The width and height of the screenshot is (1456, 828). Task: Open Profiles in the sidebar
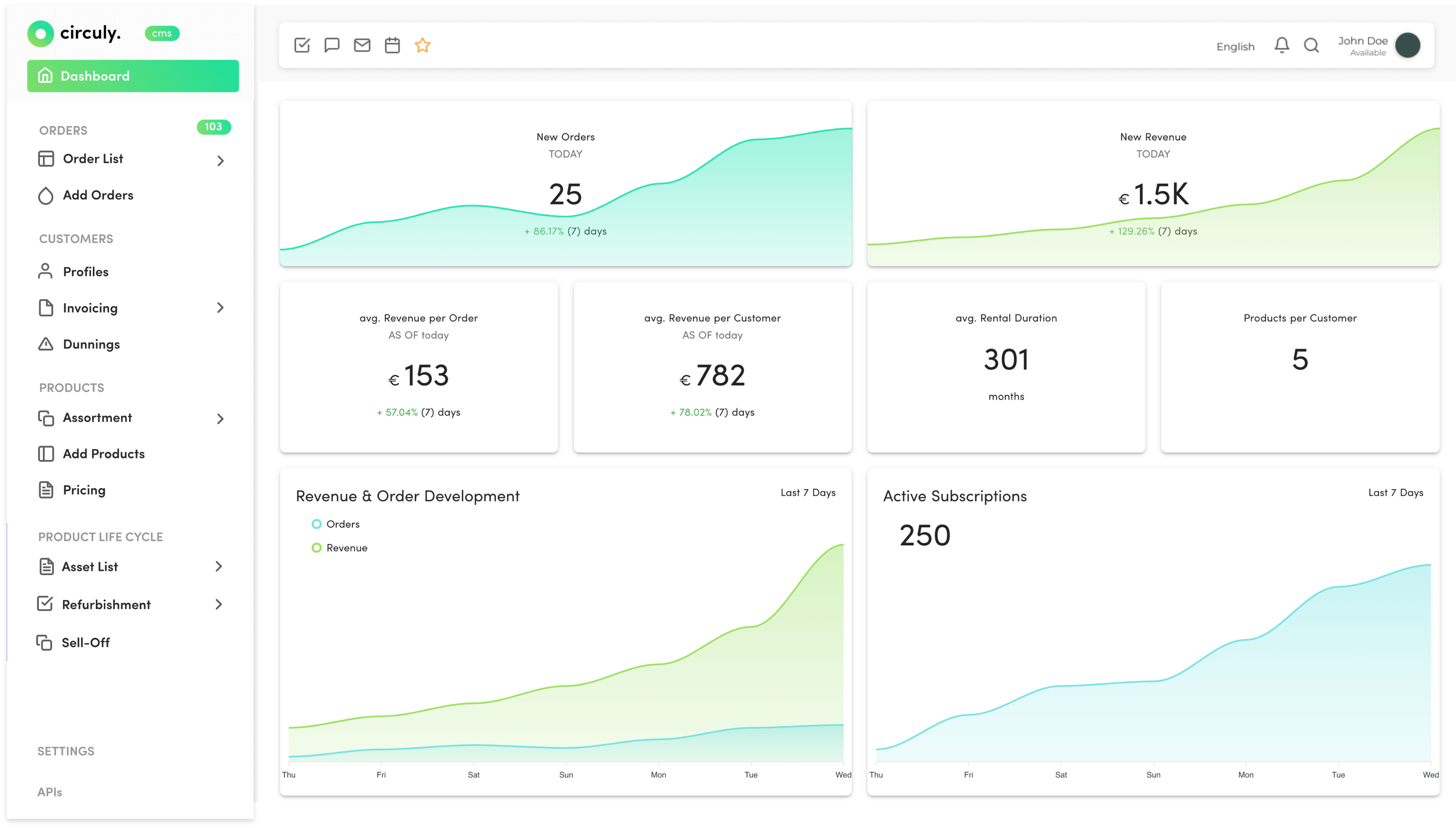(85, 272)
